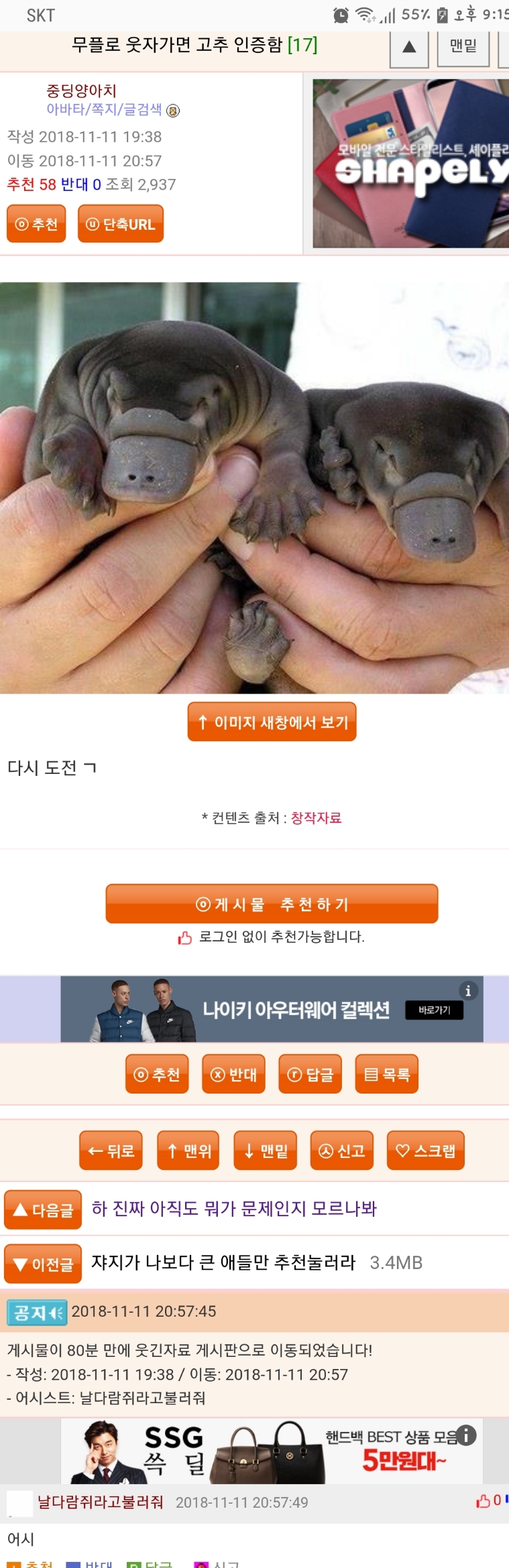Tap 바로가기 on the Nike outerwear ad
The image size is (509, 1568).
click(x=434, y=1010)
